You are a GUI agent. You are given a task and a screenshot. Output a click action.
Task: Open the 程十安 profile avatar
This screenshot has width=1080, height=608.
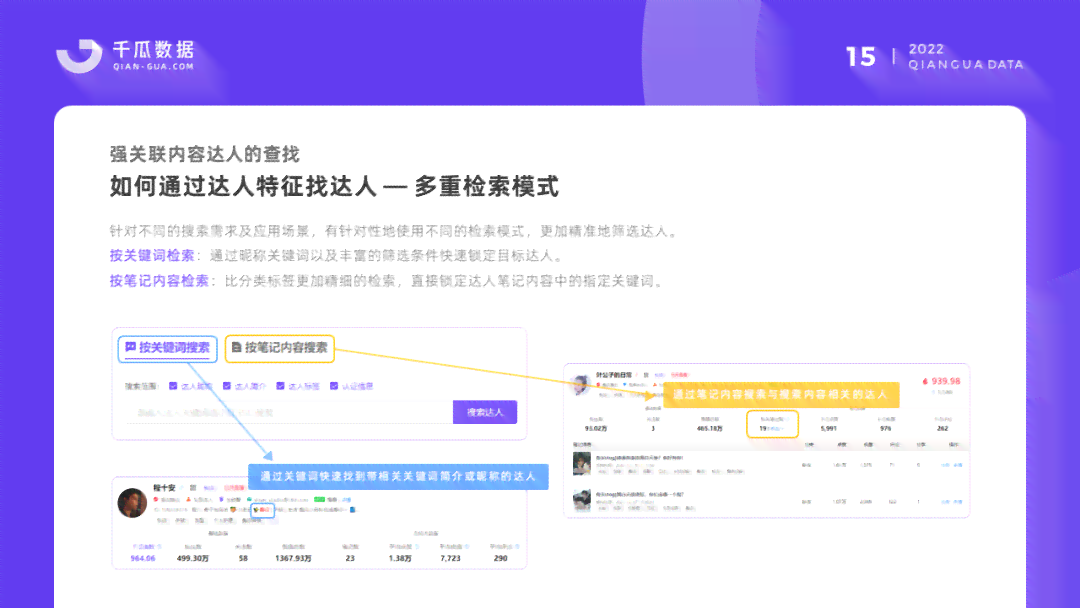tap(132, 503)
